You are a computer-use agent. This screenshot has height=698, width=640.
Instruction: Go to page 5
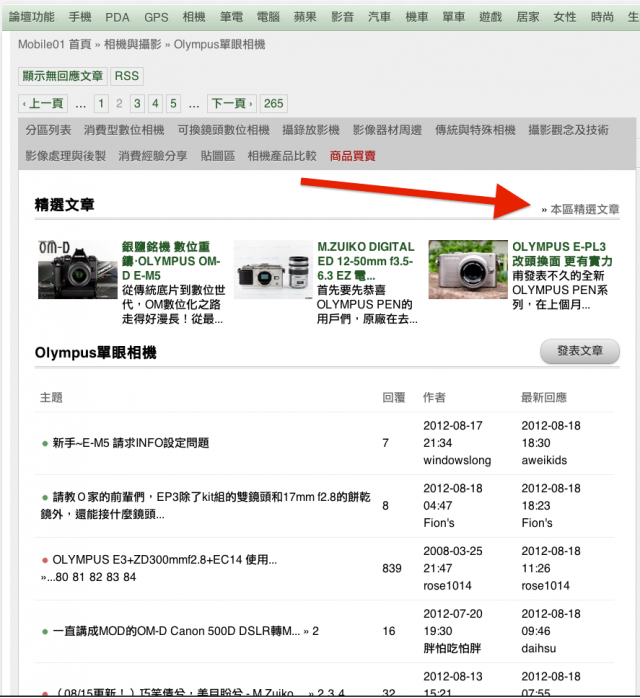173,104
